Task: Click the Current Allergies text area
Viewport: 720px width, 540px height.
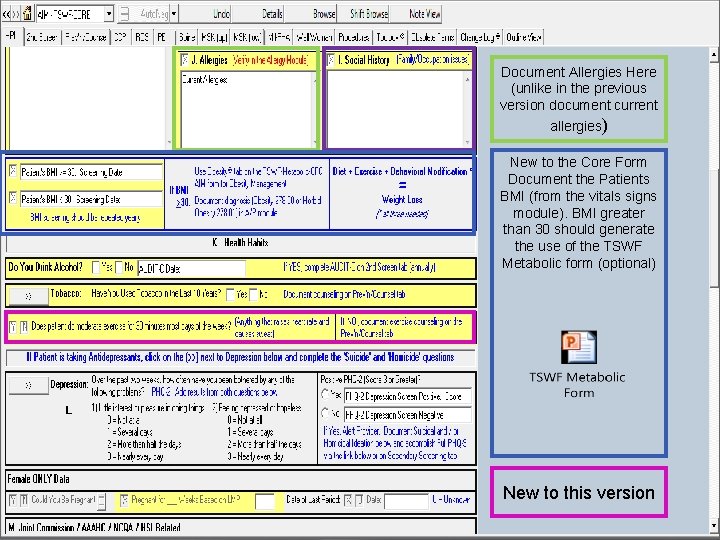Action: [248, 109]
